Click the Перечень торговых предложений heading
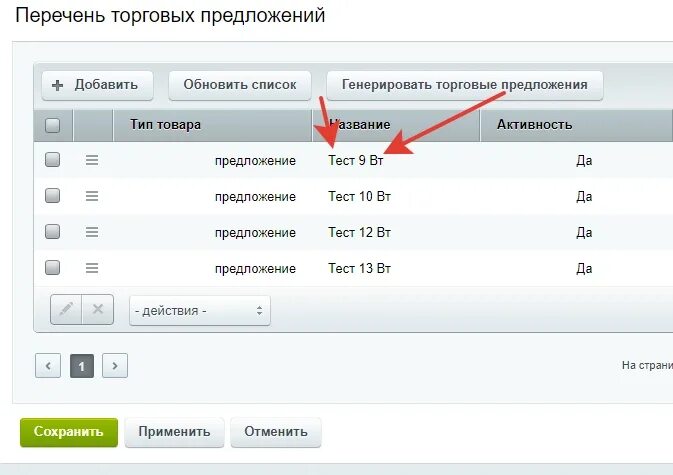 pos(170,16)
